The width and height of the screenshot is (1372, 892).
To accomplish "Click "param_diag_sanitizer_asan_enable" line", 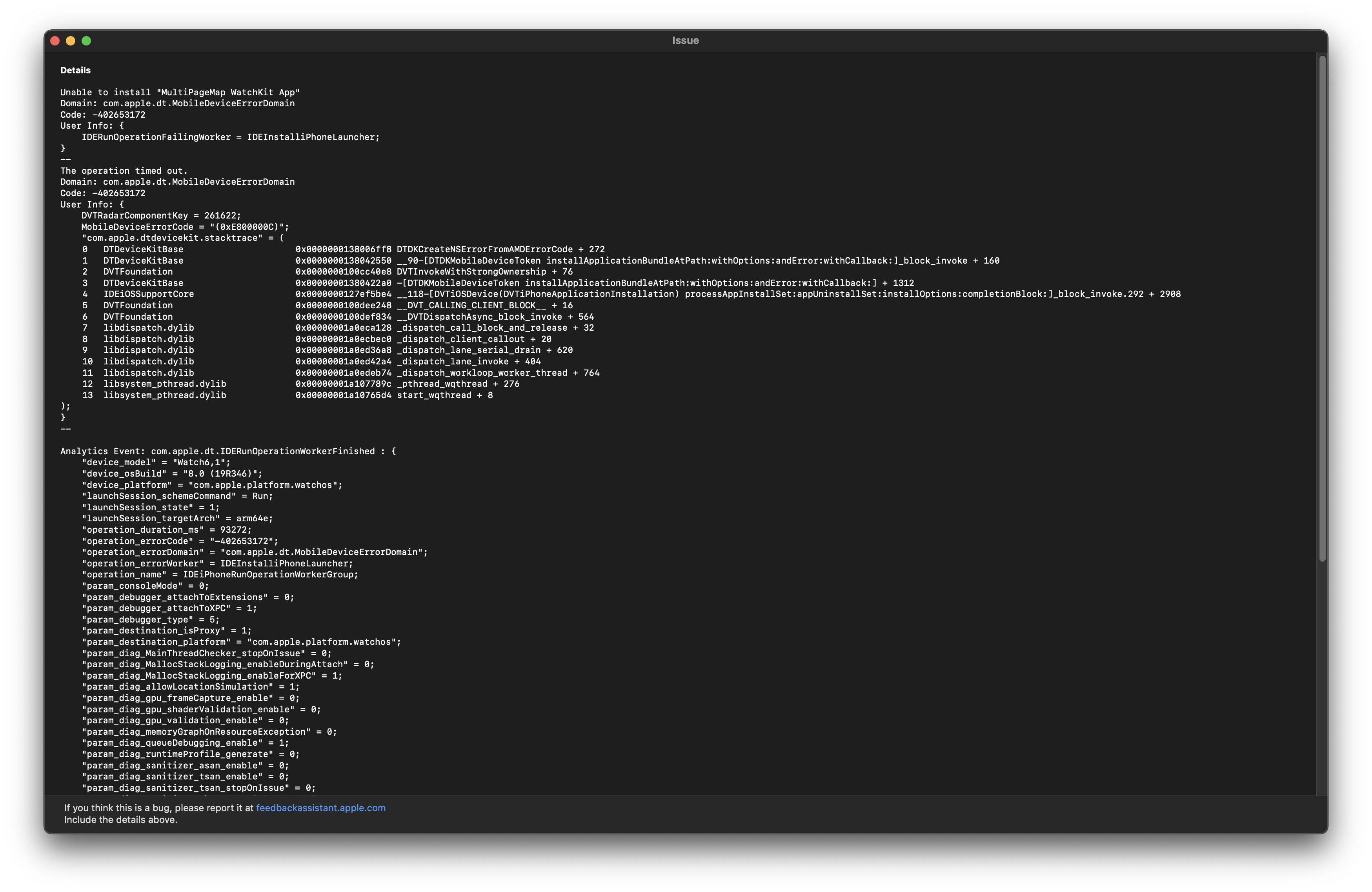I will 185,766.
